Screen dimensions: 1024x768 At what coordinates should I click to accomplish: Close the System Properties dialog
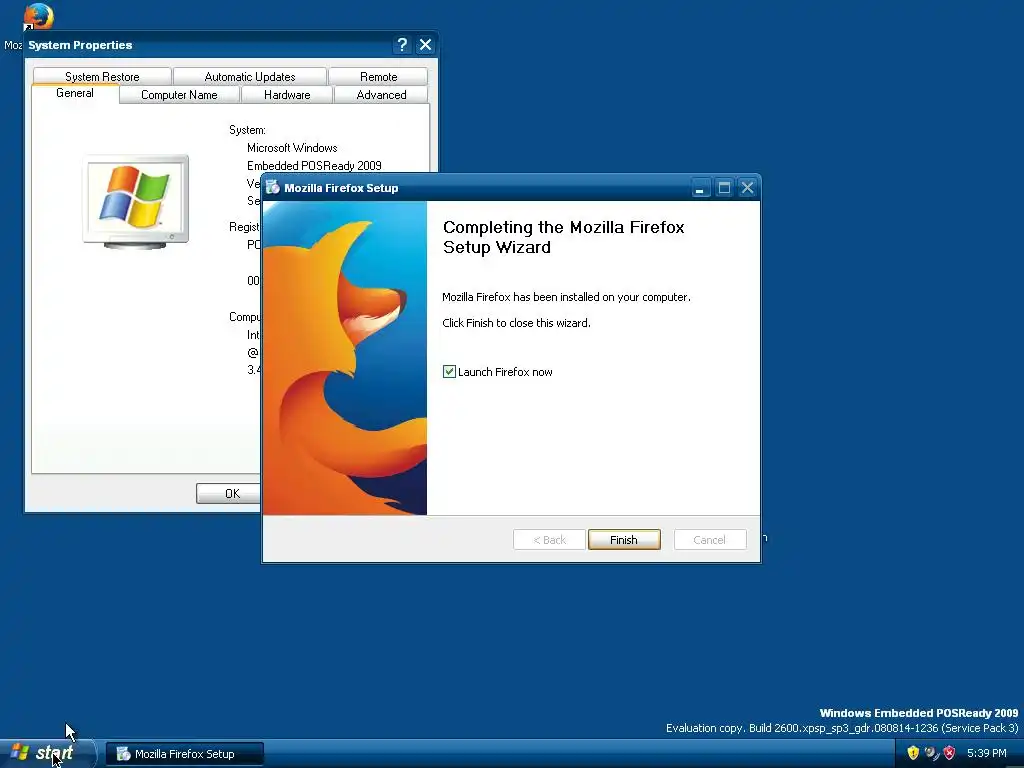point(425,44)
